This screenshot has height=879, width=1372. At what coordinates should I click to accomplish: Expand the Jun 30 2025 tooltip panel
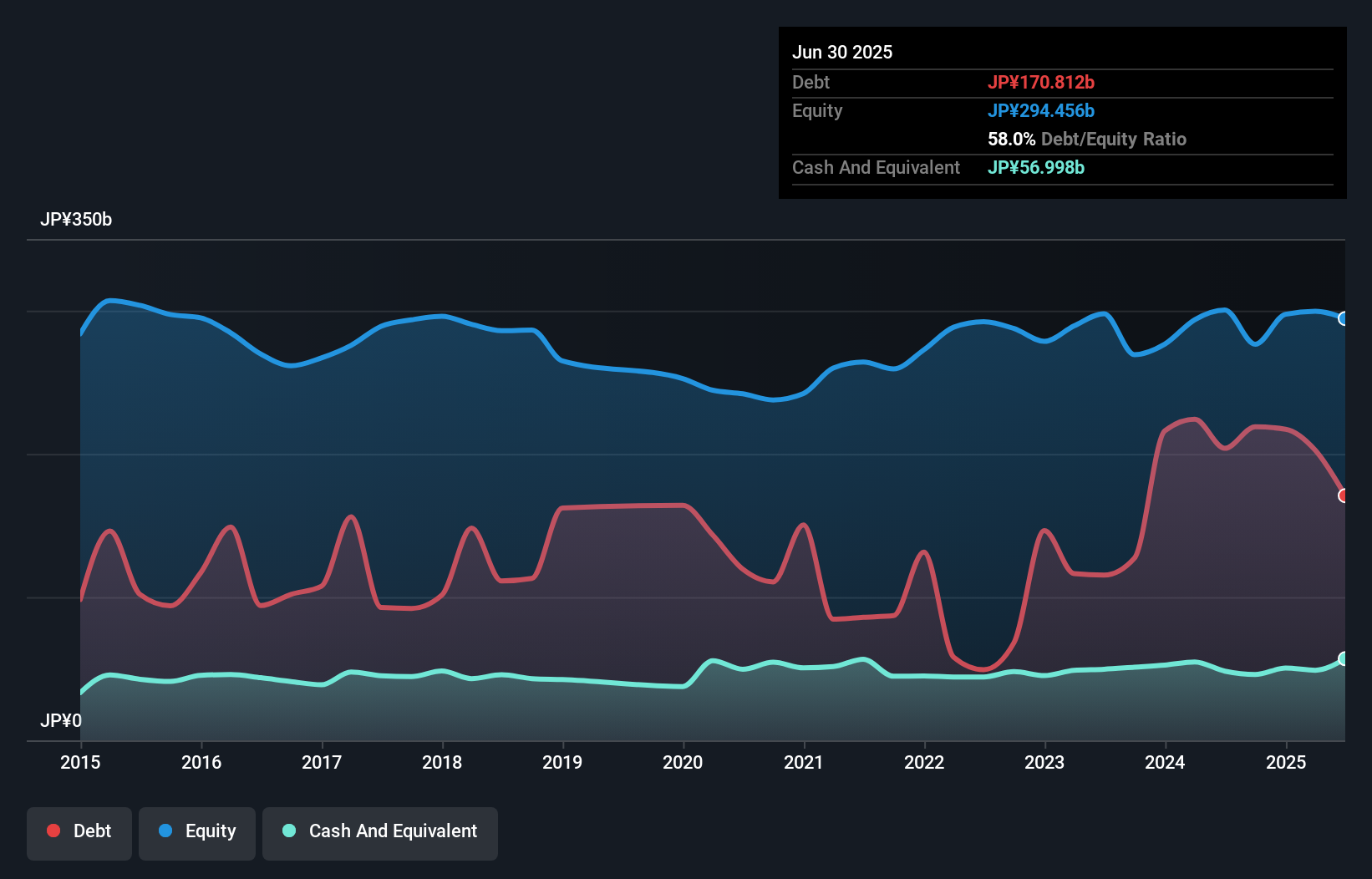(843, 52)
